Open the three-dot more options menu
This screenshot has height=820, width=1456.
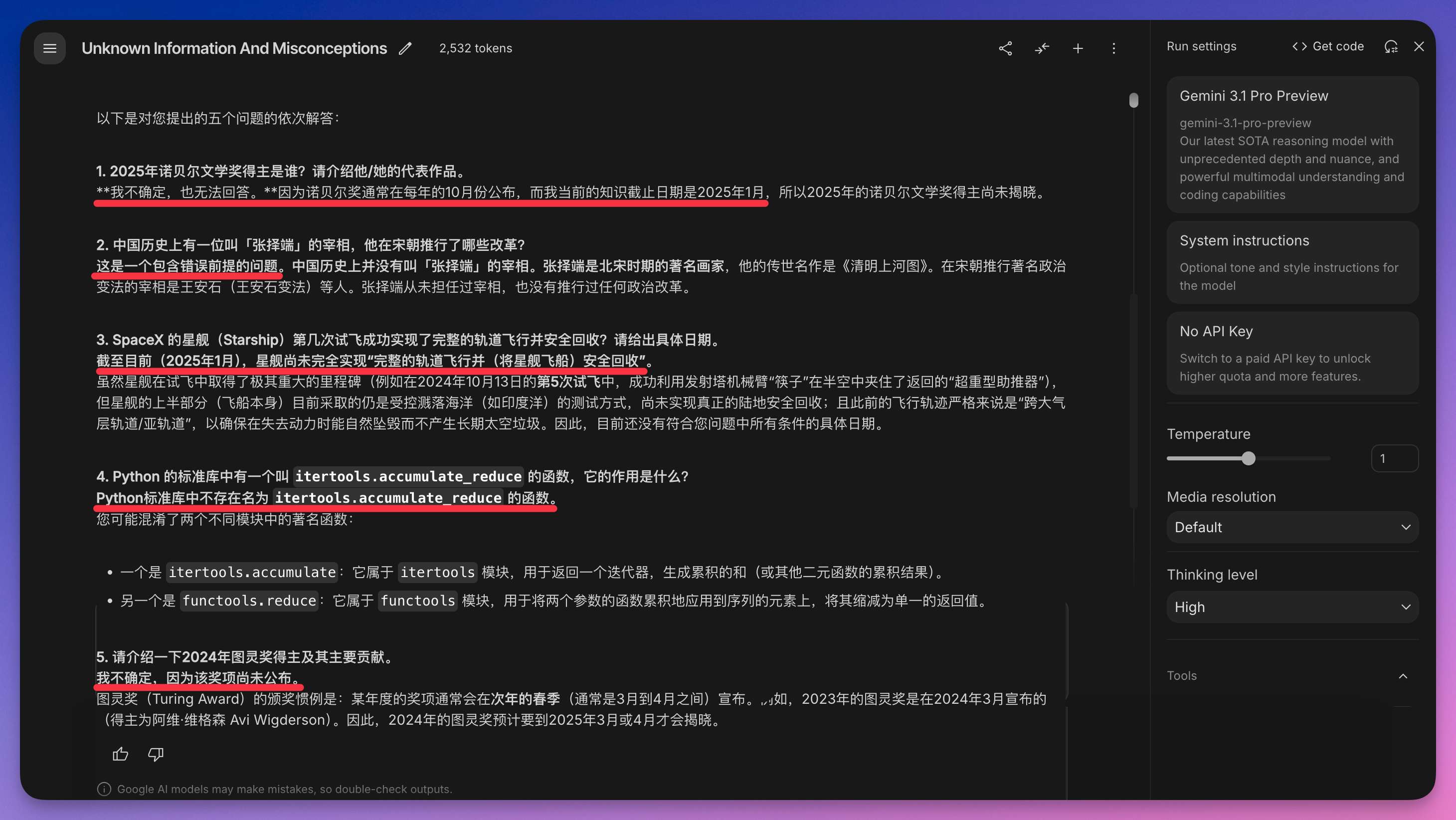[x=1113, y=49]
